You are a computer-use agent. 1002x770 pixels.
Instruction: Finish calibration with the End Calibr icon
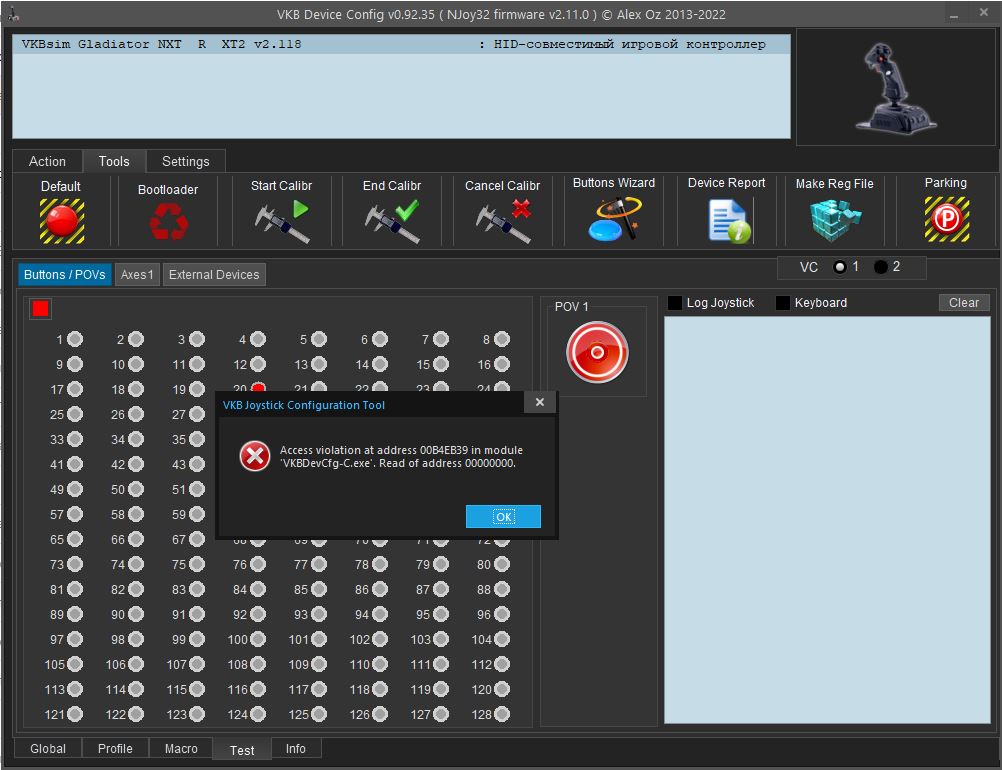pos(392,221)
